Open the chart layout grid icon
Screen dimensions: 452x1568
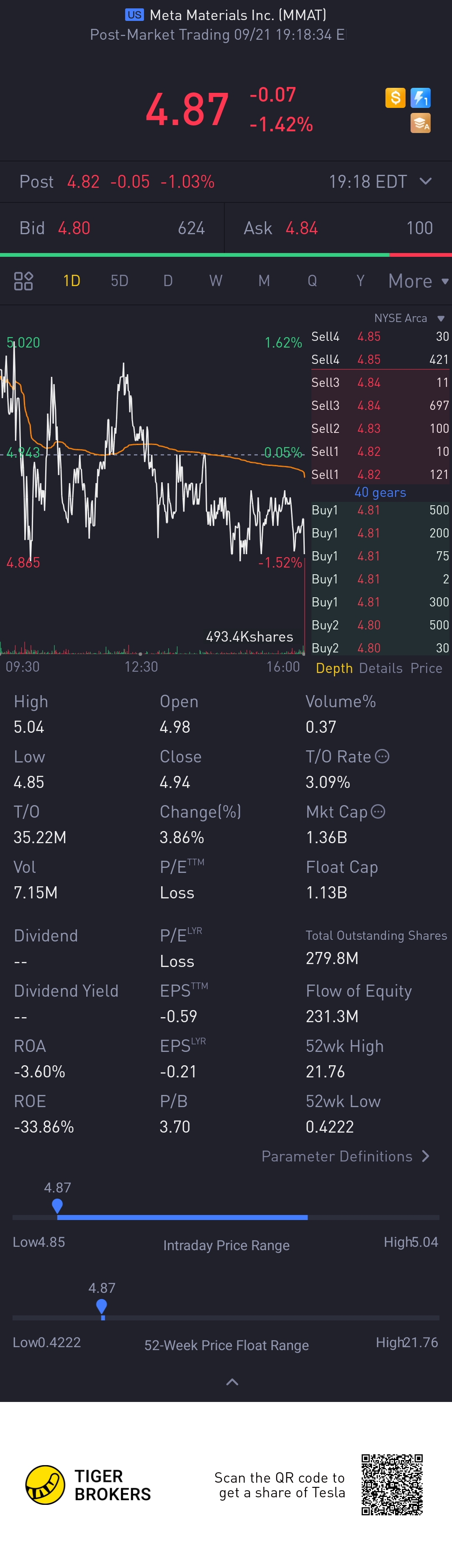pos(23,281)
